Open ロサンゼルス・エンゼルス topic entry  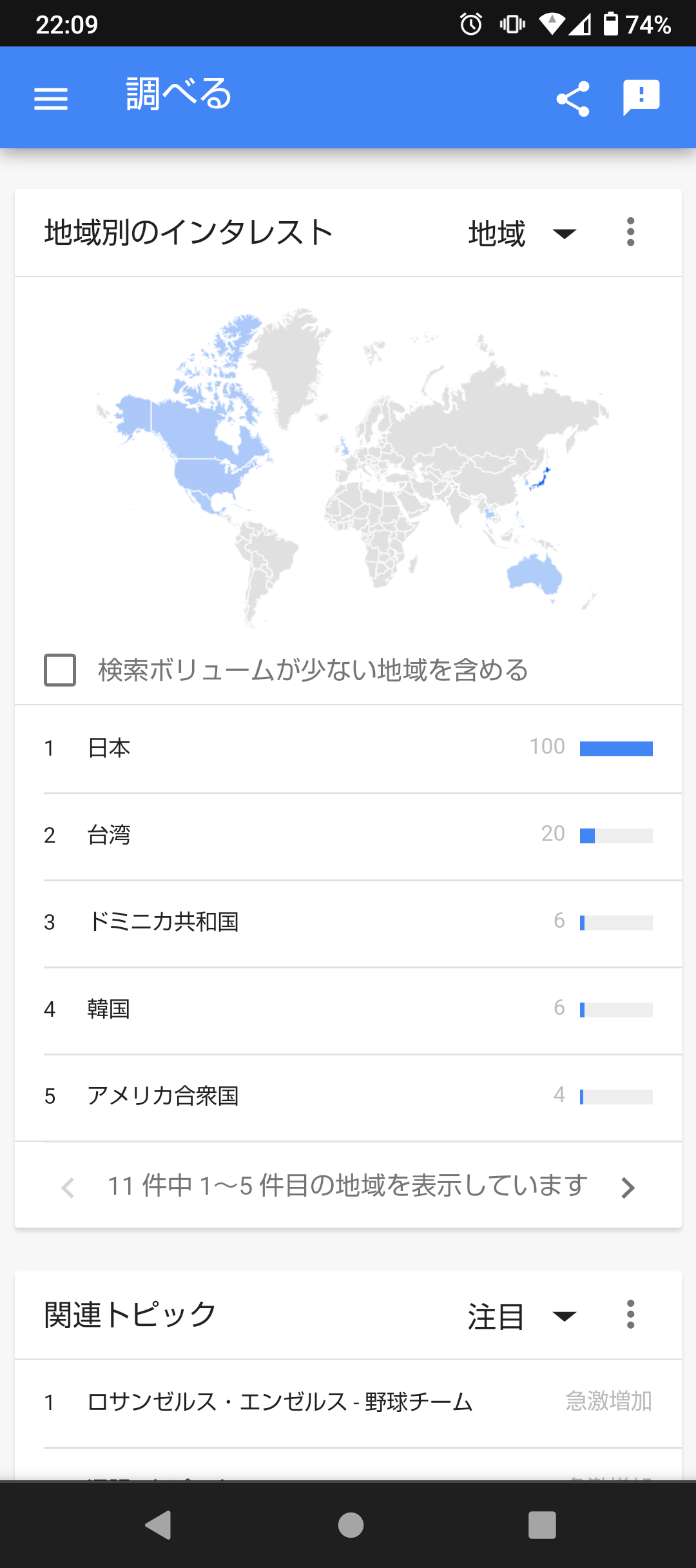348,1403
